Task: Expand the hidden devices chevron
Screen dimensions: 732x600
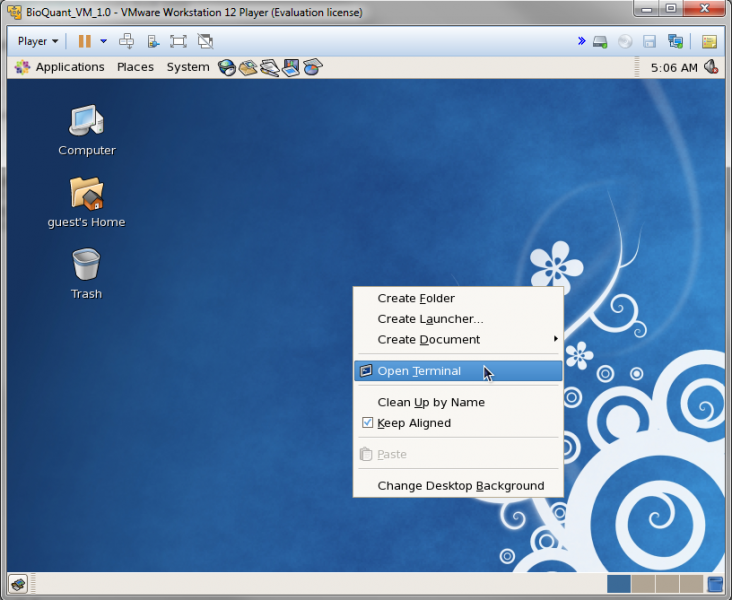Action: (x=581, y=41)
